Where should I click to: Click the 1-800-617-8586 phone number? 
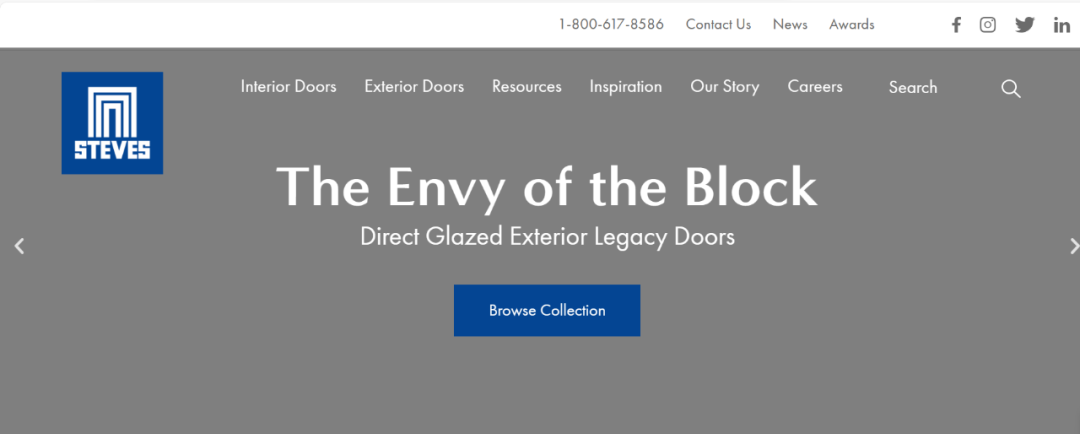[x=611, y=25]
